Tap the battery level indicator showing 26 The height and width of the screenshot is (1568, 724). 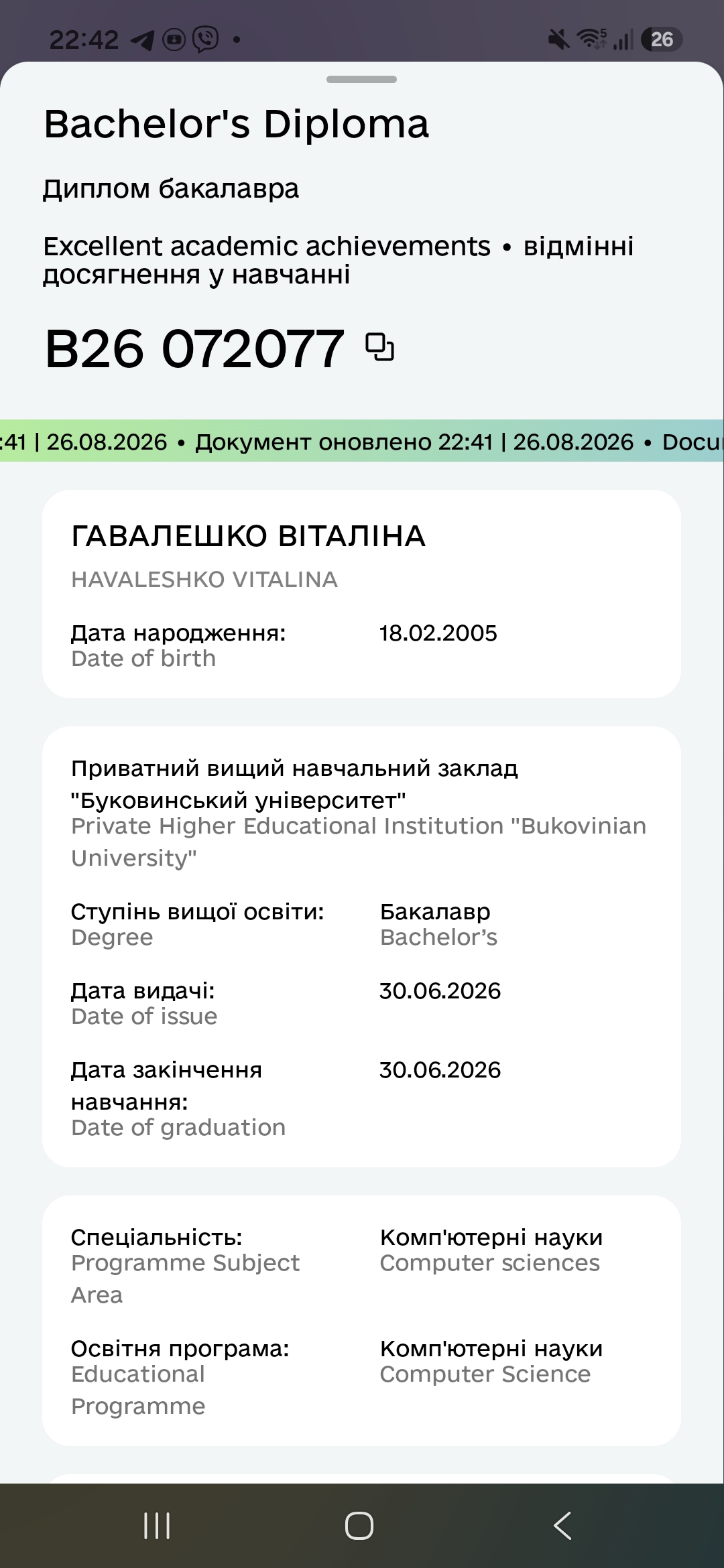coord(662,40)
